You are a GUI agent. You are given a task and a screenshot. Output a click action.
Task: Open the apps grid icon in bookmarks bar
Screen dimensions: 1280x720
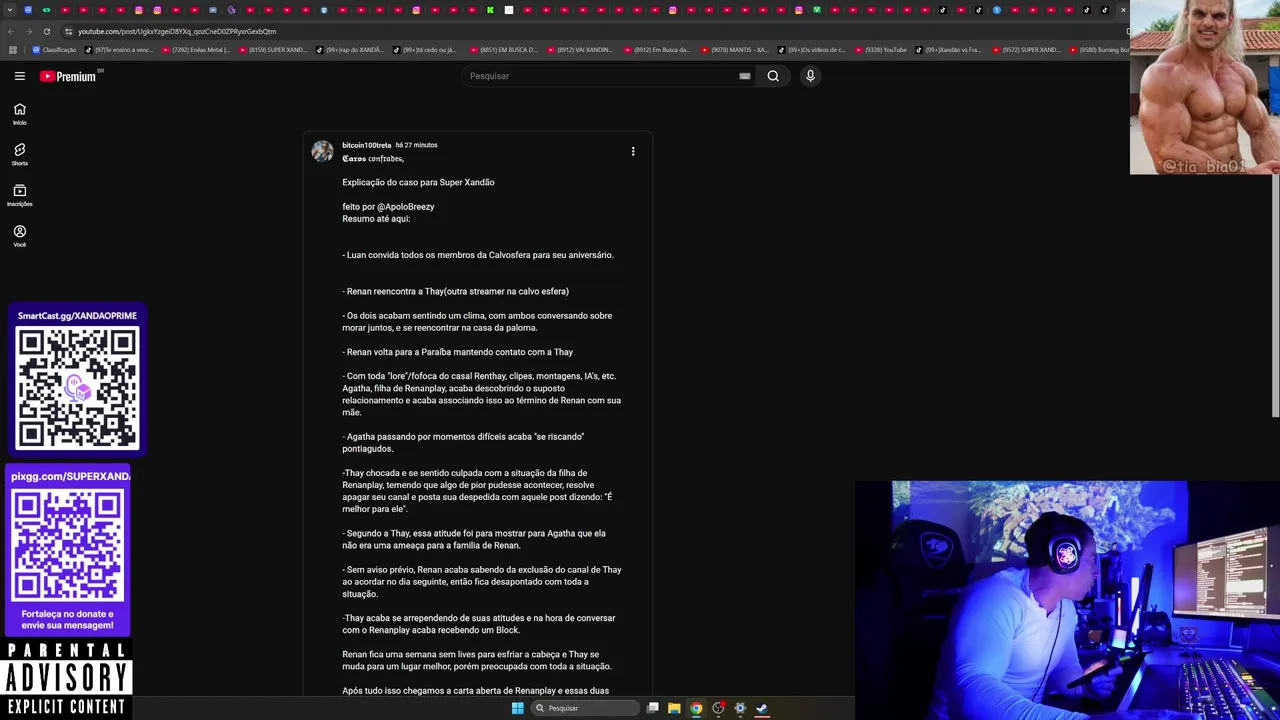13,50
